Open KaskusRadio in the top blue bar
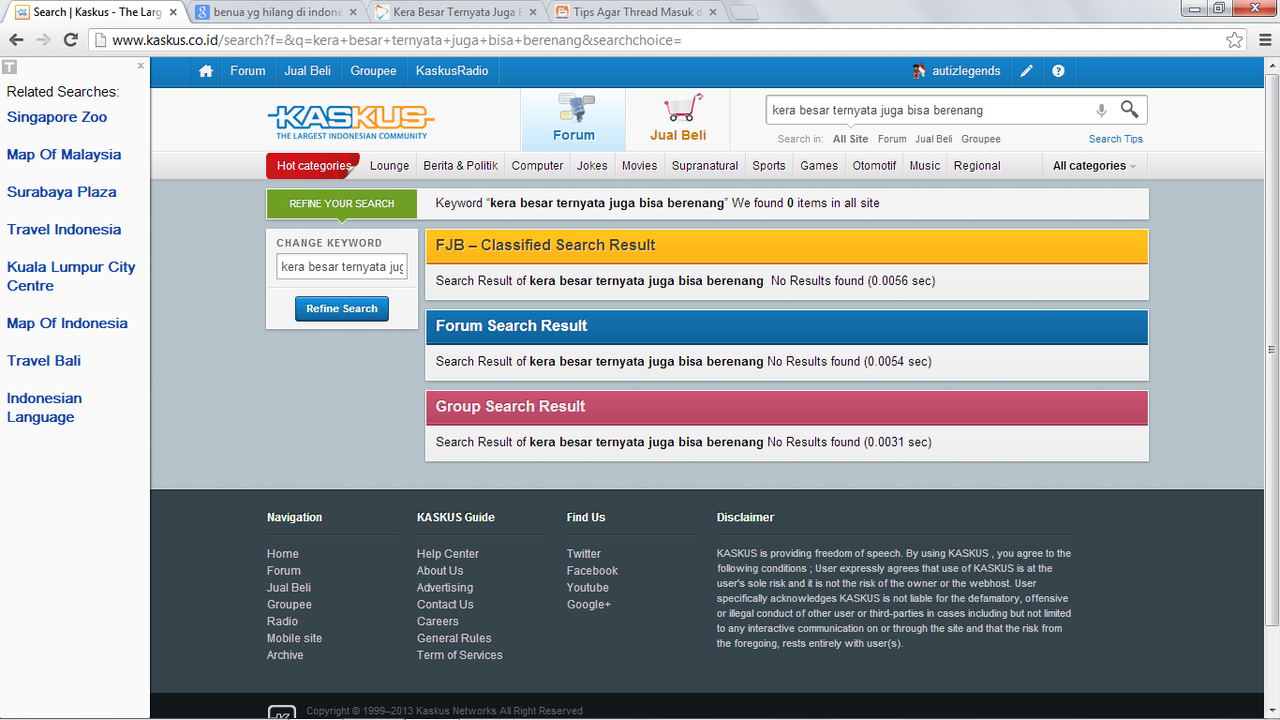Viewport: 1280px width, 720px height. (452, 71)
